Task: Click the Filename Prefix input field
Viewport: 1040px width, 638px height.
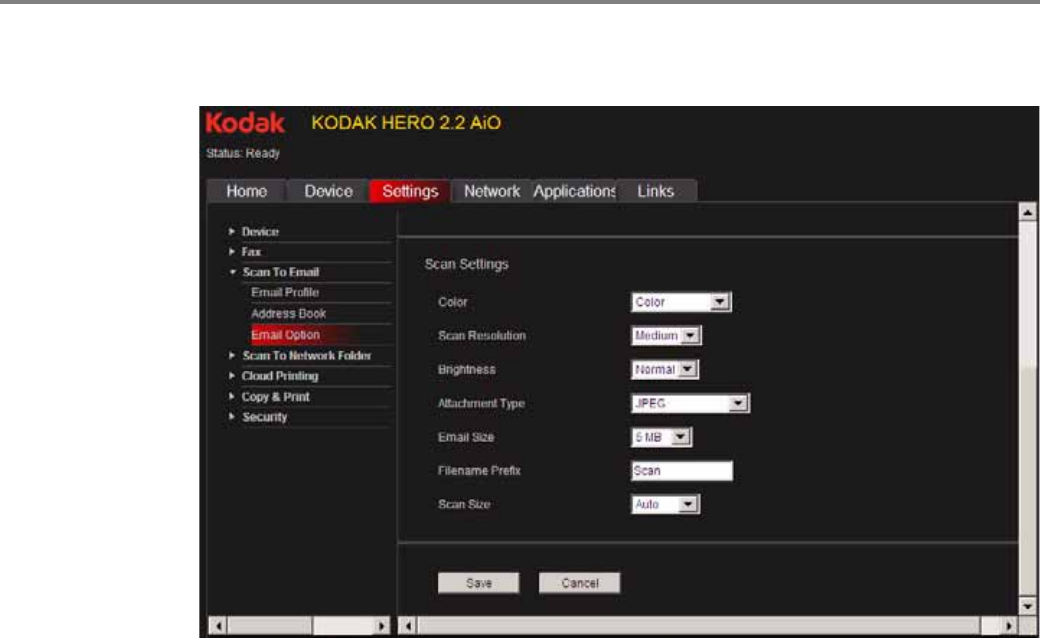Action: pyautogui.click(x=682, y=471)
